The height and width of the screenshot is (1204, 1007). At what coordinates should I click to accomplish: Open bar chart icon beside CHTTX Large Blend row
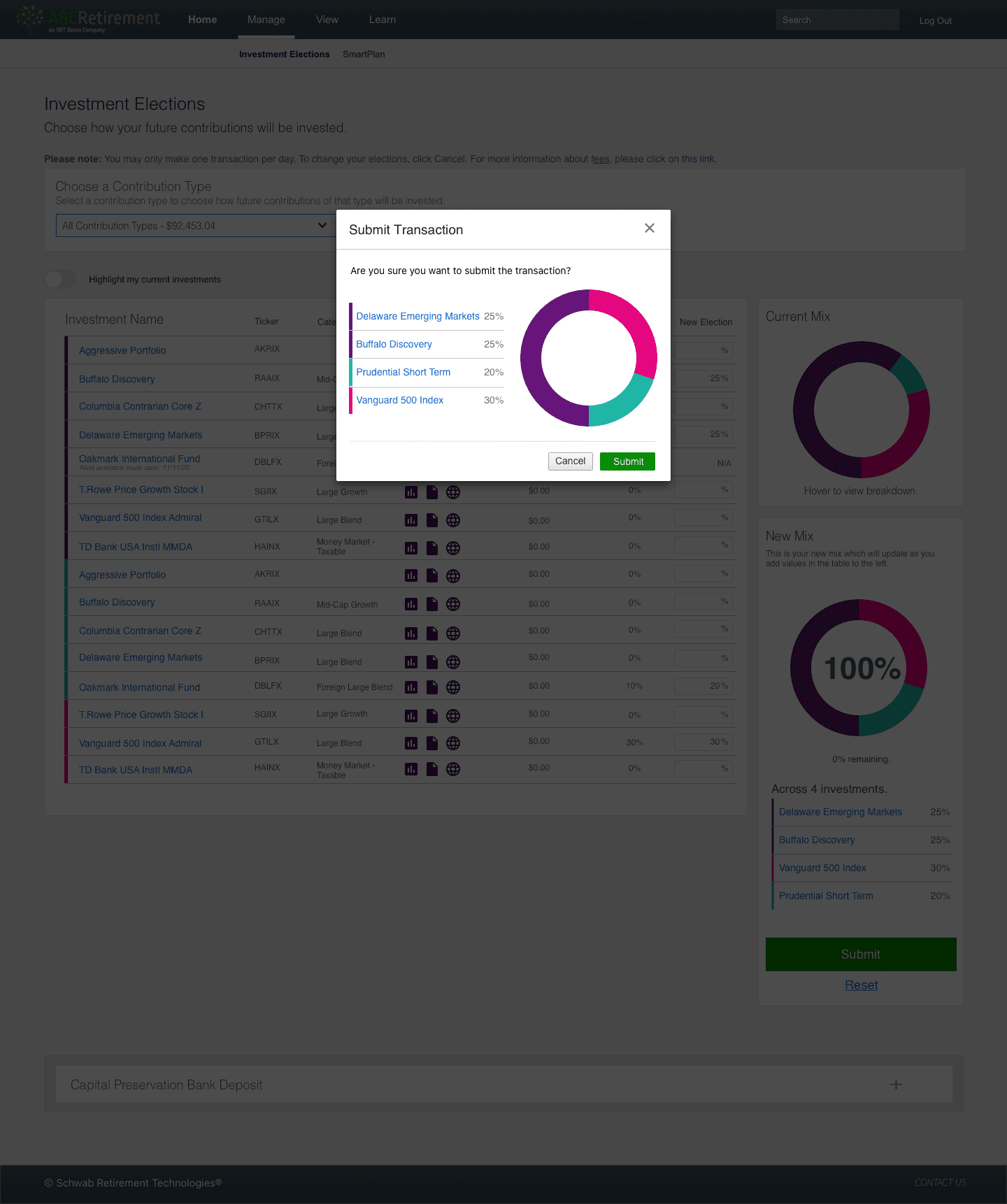411,633
